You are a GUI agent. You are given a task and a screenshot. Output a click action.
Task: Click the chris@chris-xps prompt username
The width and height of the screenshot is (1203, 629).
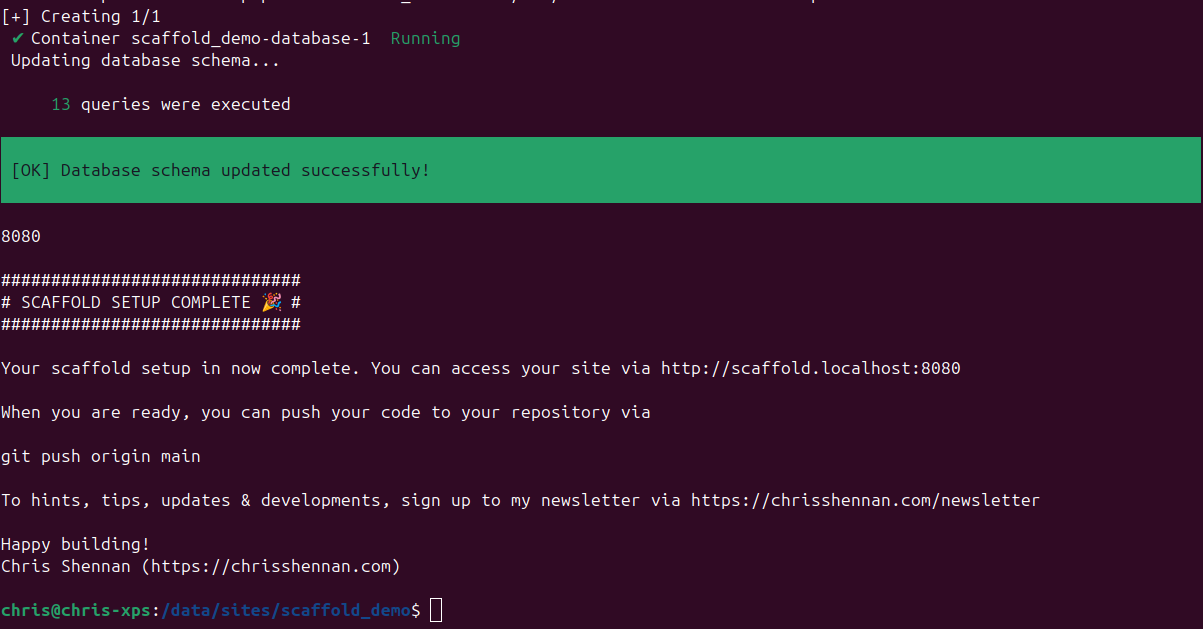tap(75, 610)
